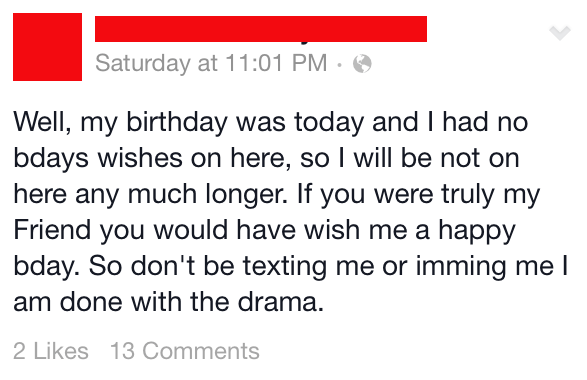The width and height of the screenshot is (587, 380).
Task: Click the number 2 before Likes
Action: coord(19,351)
